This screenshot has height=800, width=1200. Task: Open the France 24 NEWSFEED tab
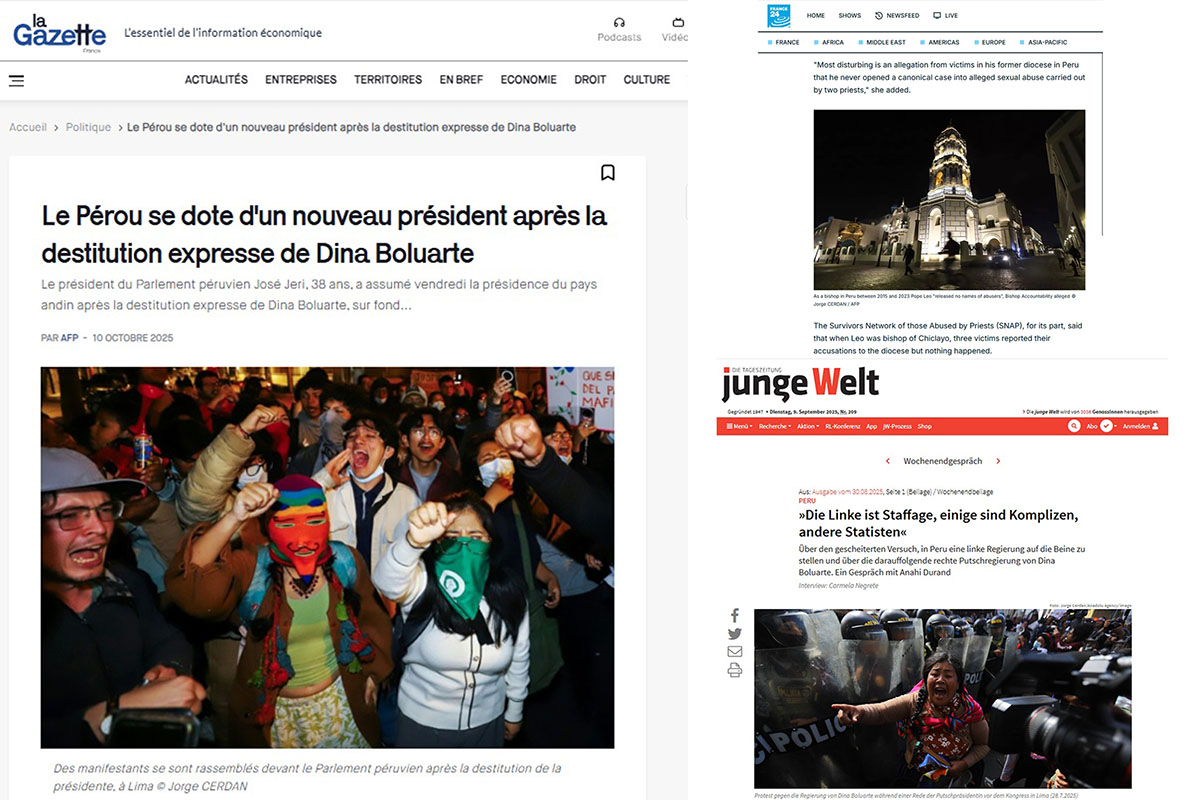click(x=897, y=16)
